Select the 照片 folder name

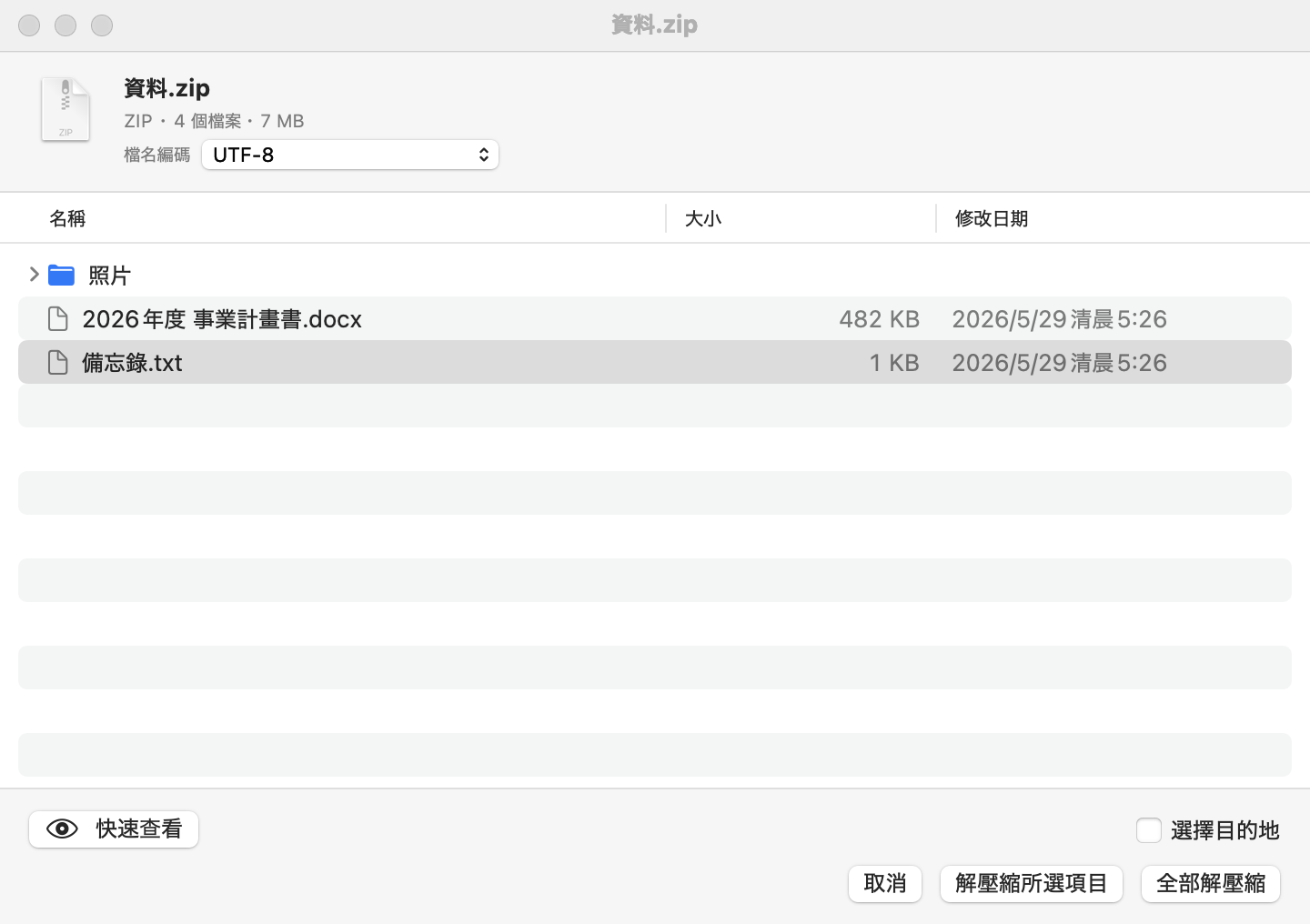point(110,276)
